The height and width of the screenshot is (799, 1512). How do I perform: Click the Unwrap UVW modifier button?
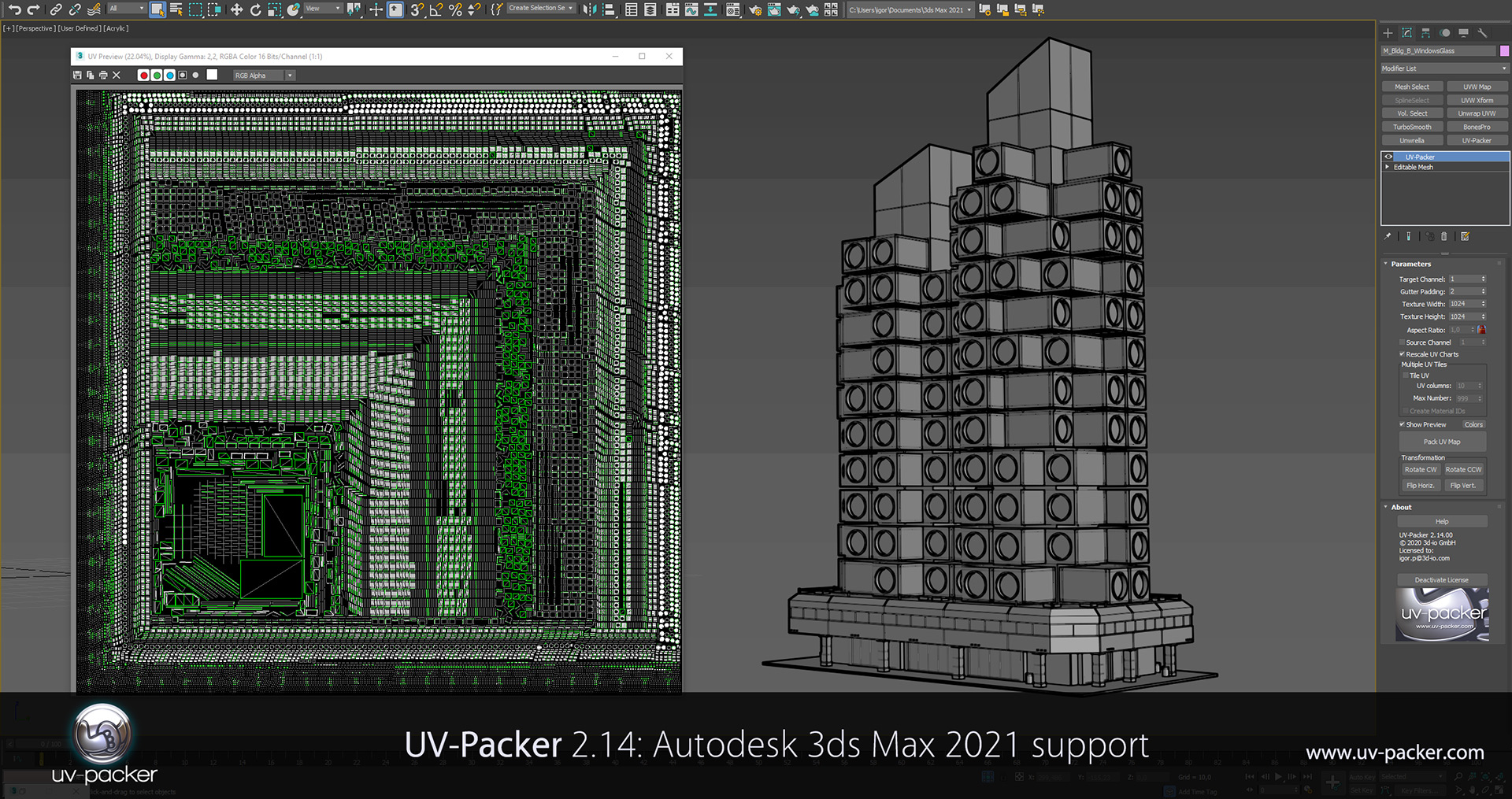(x=1477, y=113)
